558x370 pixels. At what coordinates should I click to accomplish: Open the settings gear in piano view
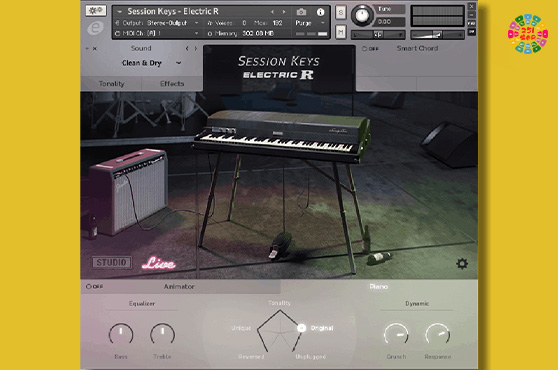pos(462,264)
